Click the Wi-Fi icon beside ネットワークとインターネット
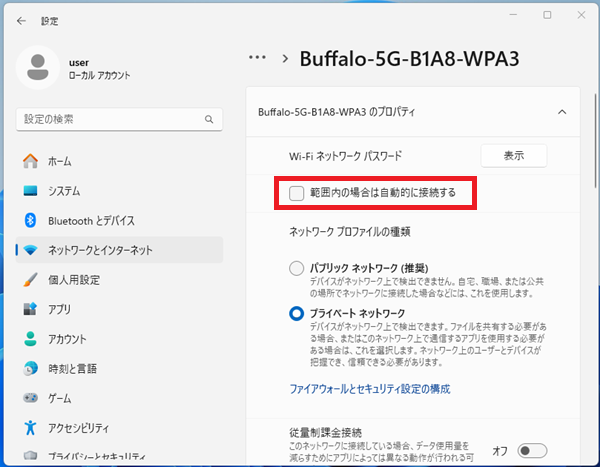The height and width of the screenshot is (467, 600). 30,250
